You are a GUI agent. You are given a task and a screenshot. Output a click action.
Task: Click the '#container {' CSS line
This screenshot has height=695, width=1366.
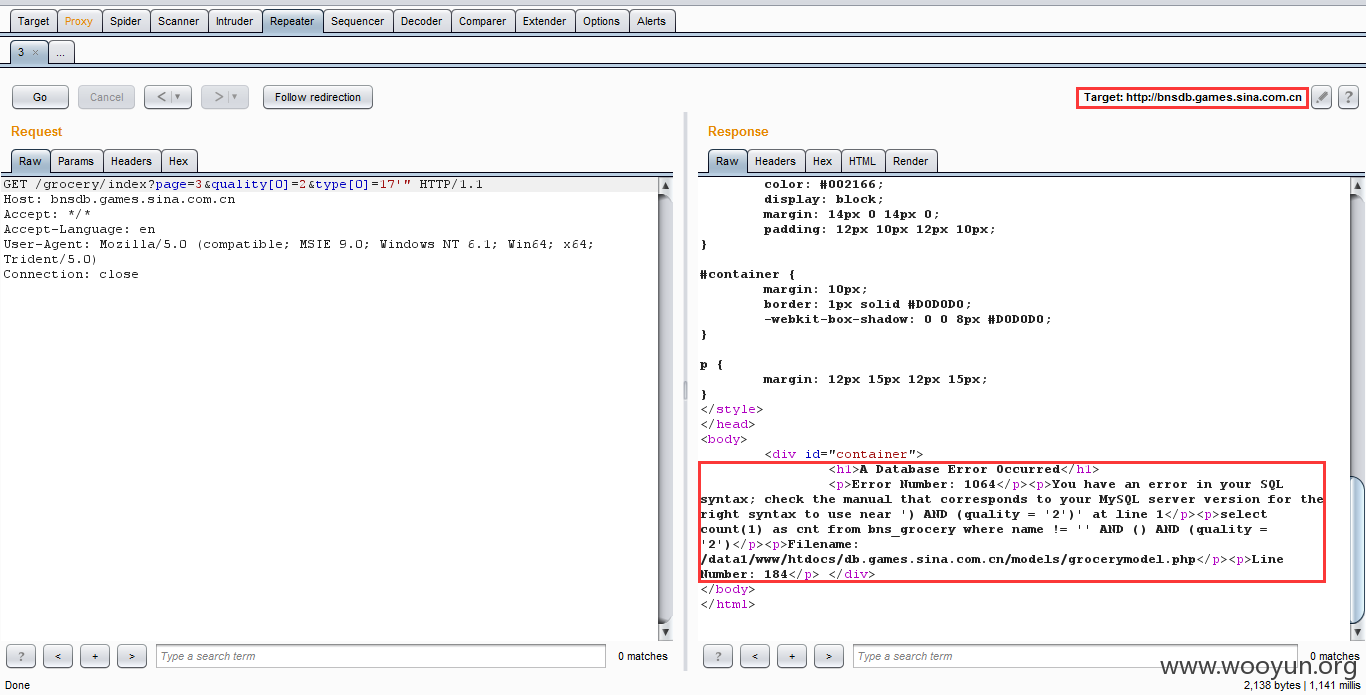click(747, 274)
